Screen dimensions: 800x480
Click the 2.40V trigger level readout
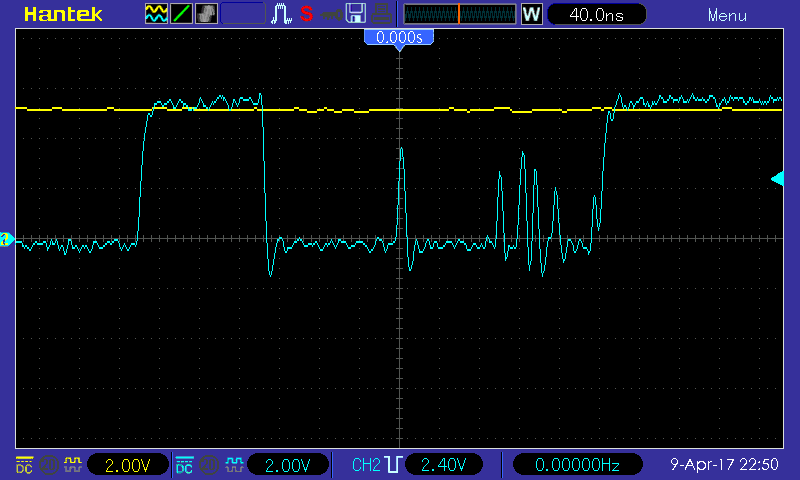point(443,465)
